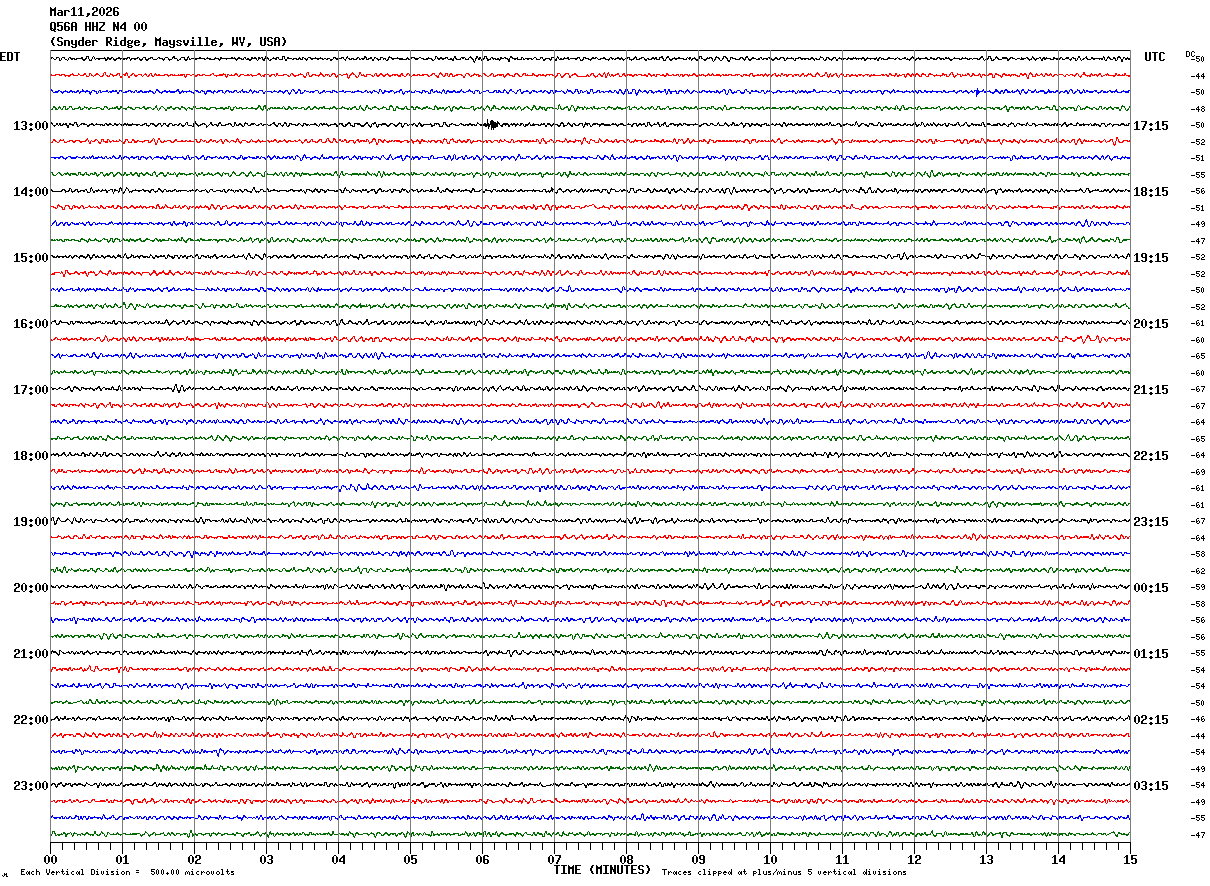Viewport: 1210px width, 886px height.
Task: Click the 'TIME (MINUTES)' axis title
Action: click(x=602, y=870)
